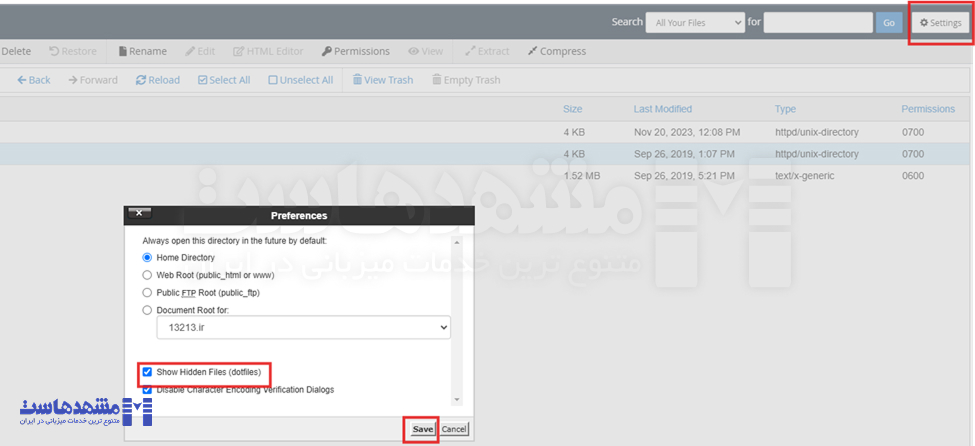Close the Preferences dialog with X
975x446 pixels.
pyautogui.click(x=139, y=213)
